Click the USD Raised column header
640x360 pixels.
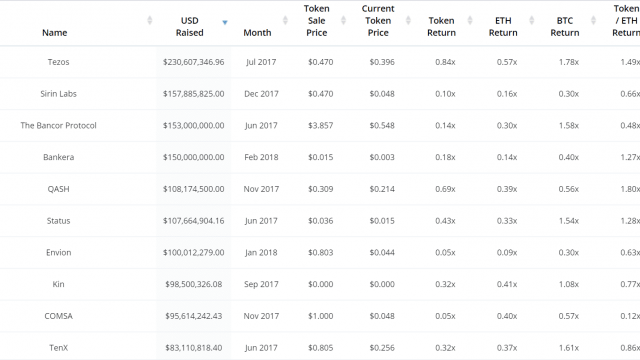[x=189, y=27]
